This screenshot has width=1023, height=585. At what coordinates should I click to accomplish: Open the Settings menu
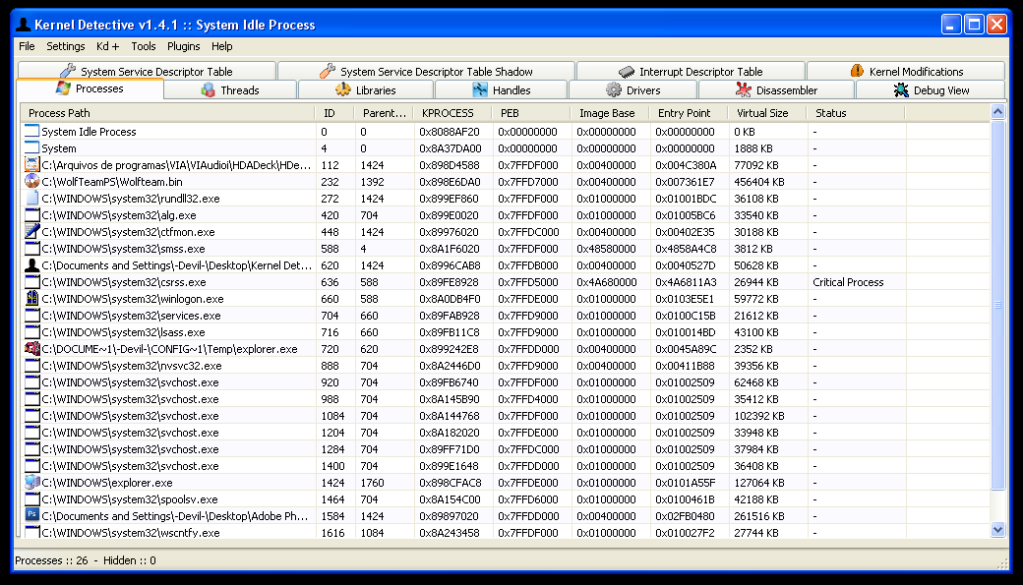65,46
